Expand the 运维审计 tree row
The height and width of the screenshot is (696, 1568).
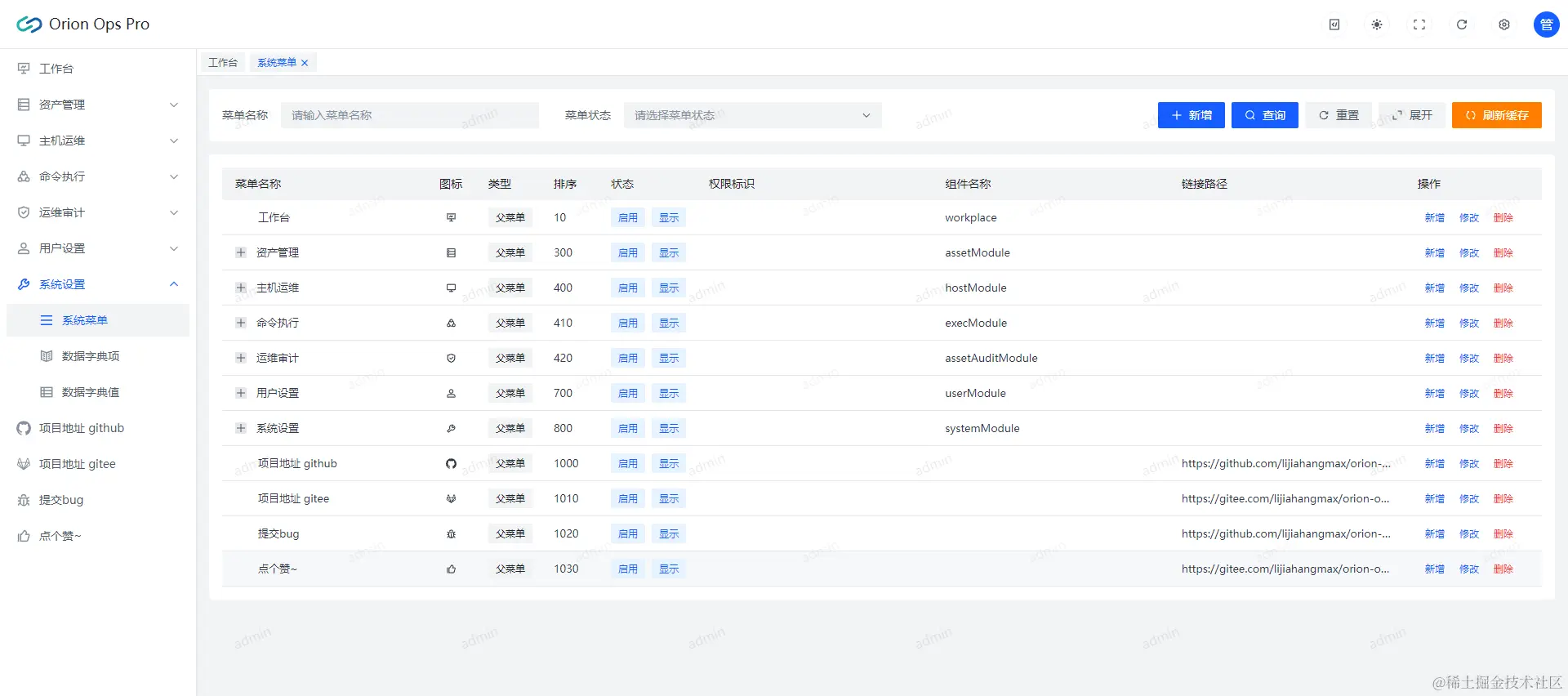point(241,358)
